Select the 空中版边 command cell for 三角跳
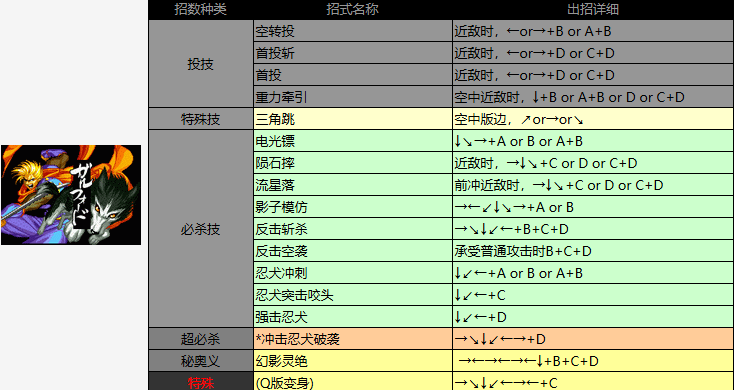 [593, 119]
